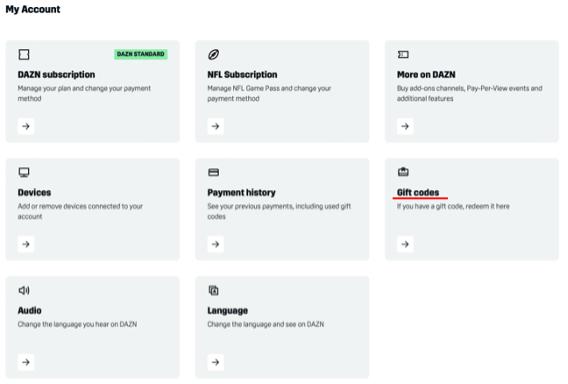Image resolution: width=568 pixels, height=384 pixels.
Task: Click the green DAZN STANDARD badge
Action: coord(141,54)
